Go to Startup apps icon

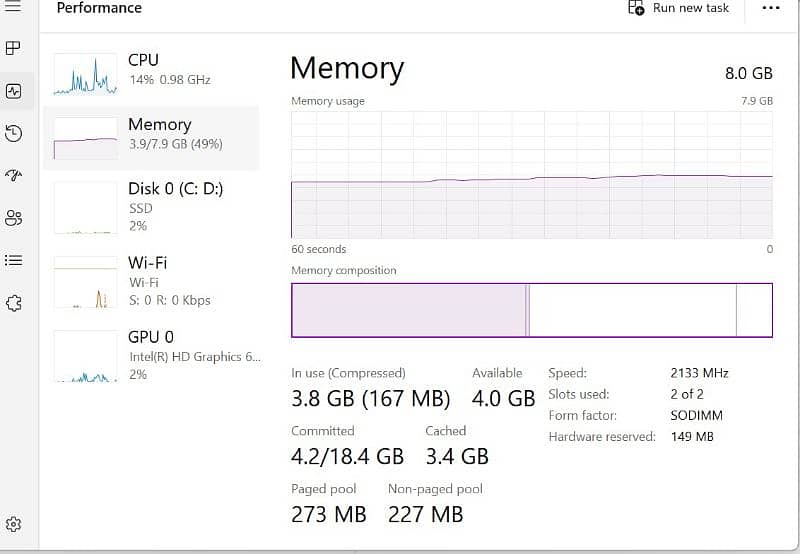(x=13, y=176)
